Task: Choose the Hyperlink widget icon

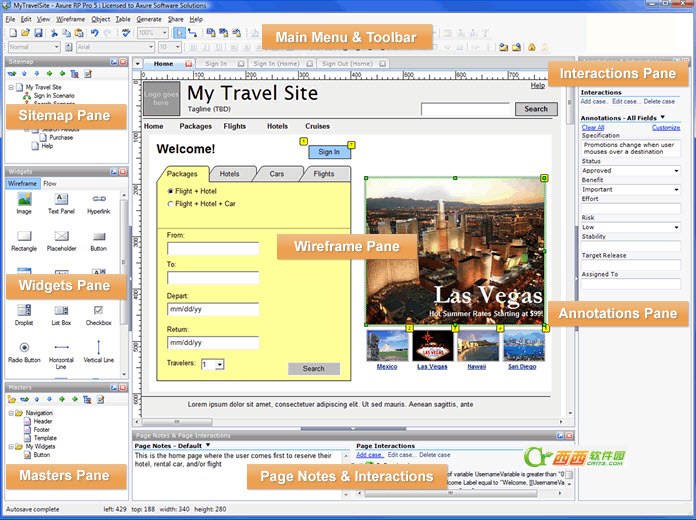Action: (98, 199)
